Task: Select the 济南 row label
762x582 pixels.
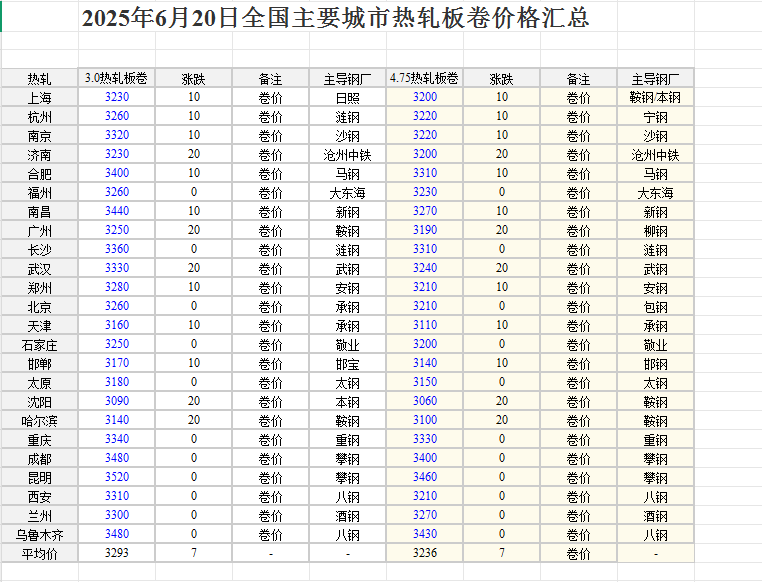Action: pos(39,154)
